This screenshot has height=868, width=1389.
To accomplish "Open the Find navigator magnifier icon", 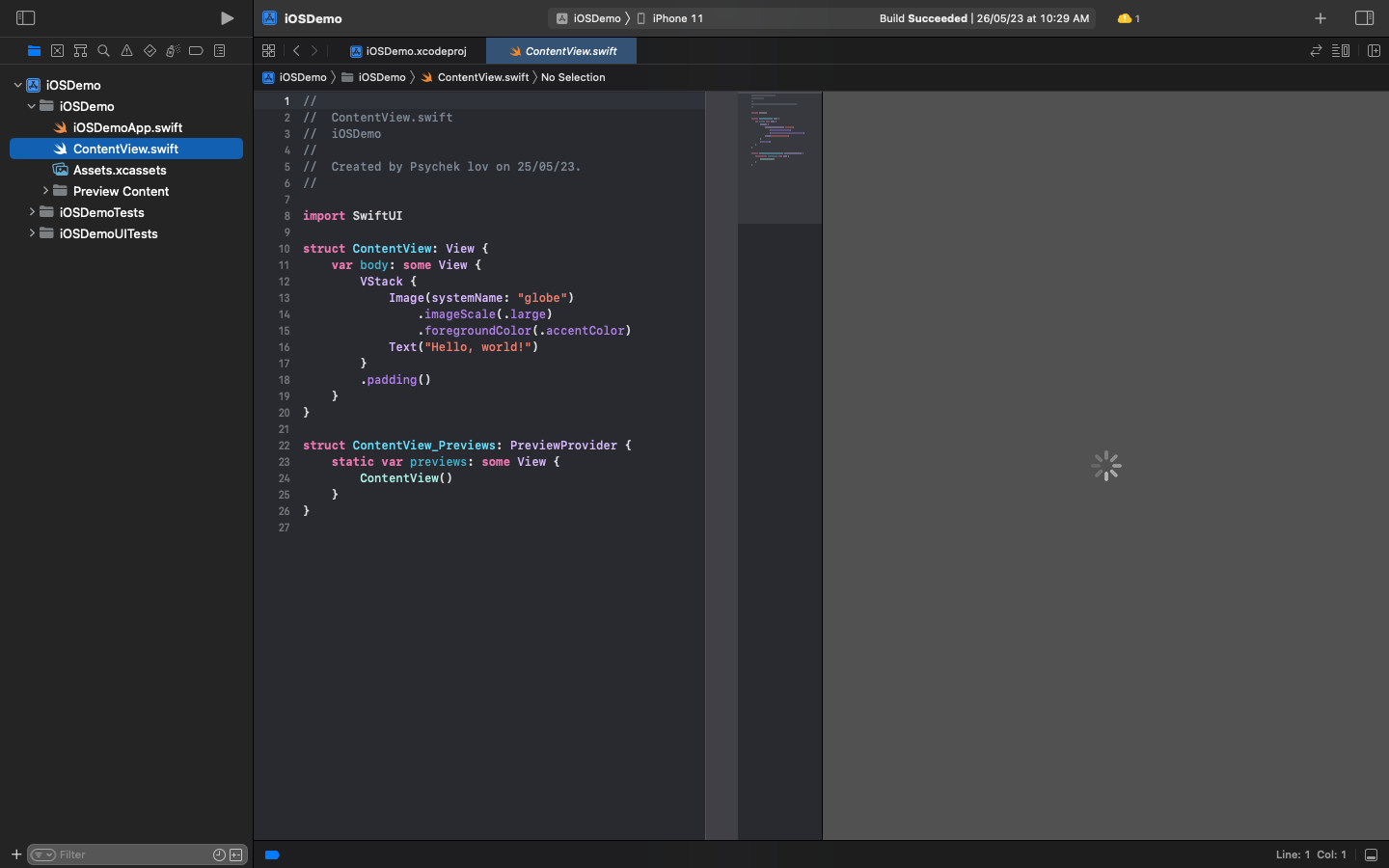I will pos(103,51).
